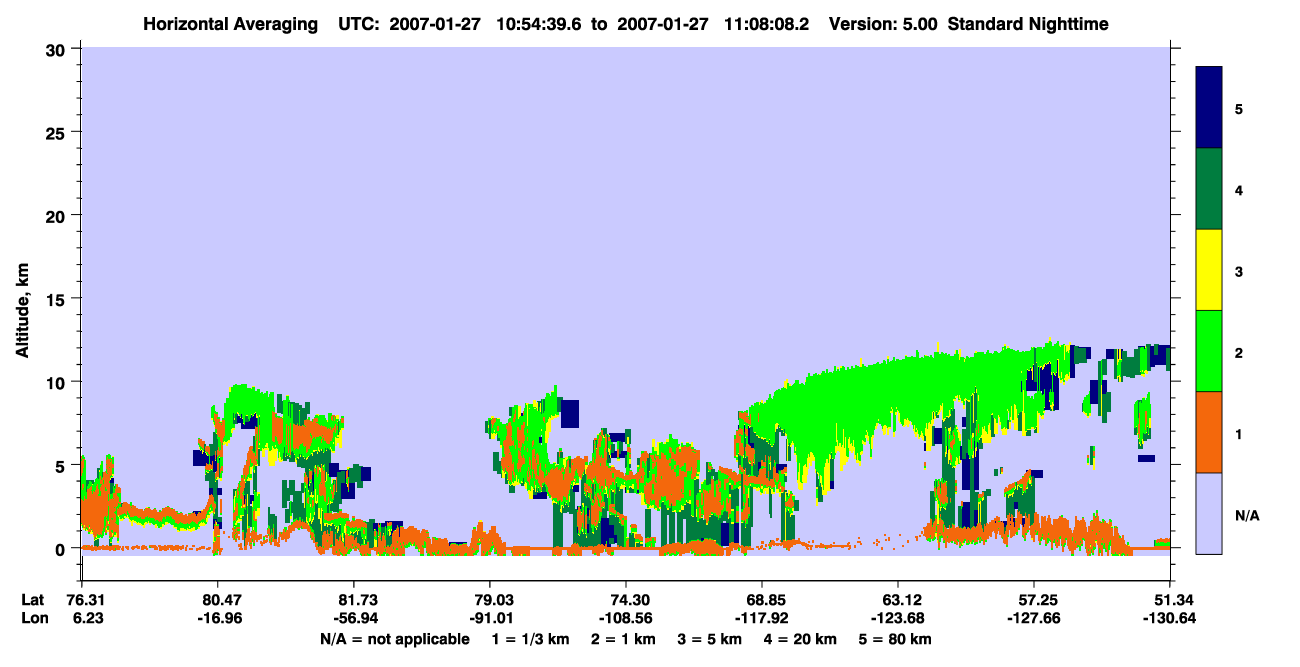Click the '3 = 5 km' legend entry
The image size is (1300, 667).
[x=712, y=639]
